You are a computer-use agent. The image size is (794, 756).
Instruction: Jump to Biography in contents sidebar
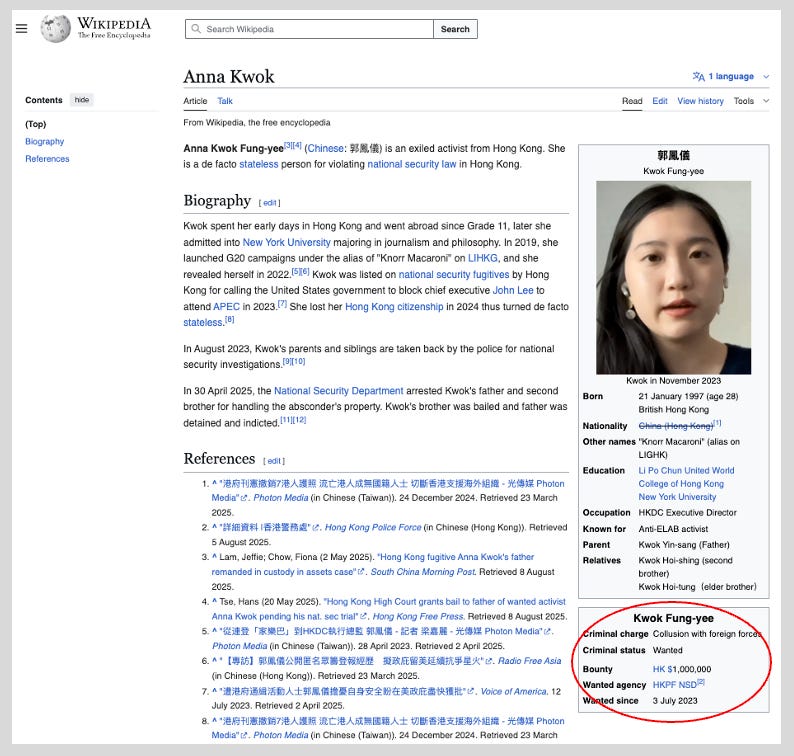pos(45,141)
